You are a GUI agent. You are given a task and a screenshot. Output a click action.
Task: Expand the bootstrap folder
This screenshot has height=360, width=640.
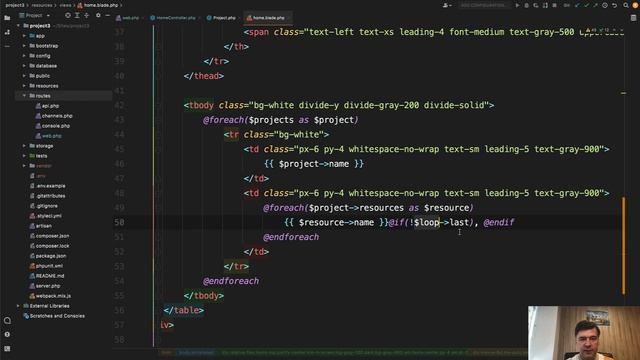pyautogui.click(x=24, y=46)
